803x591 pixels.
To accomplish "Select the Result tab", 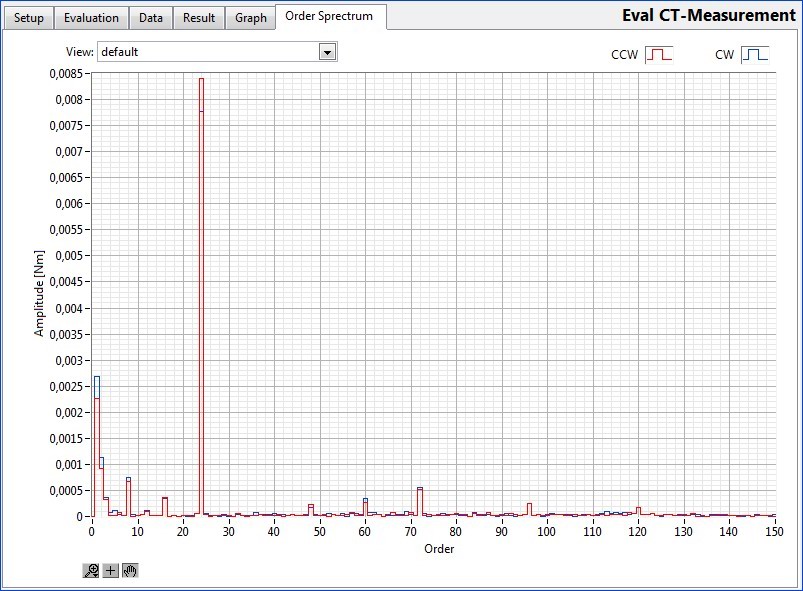I will [199, 18].
